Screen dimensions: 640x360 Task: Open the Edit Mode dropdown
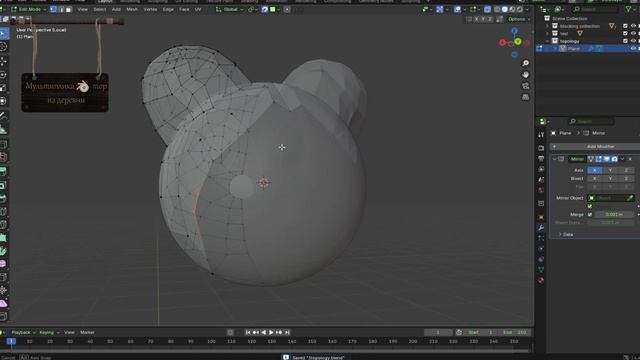(28, 9)
